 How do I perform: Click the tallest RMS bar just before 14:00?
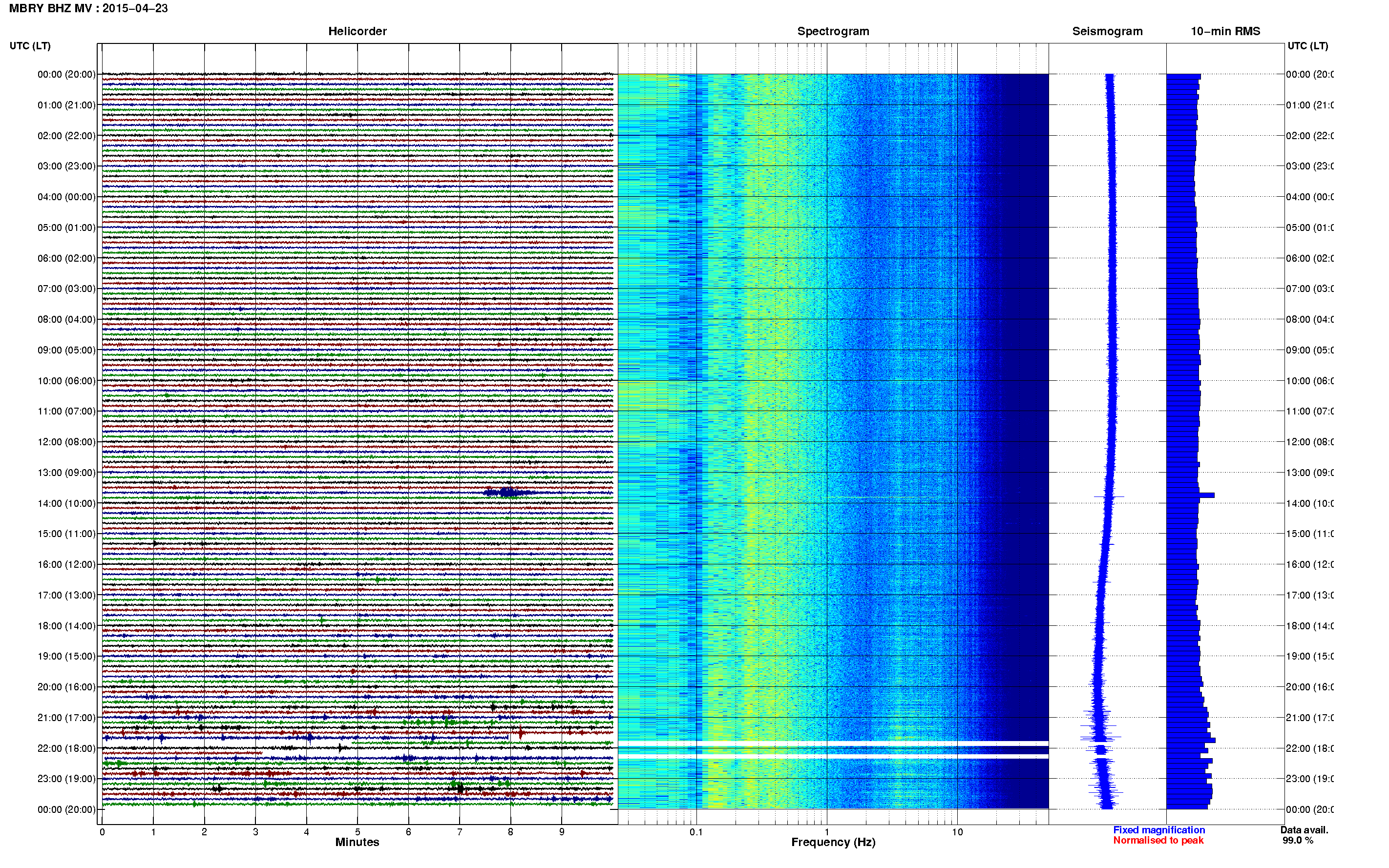1190,495
